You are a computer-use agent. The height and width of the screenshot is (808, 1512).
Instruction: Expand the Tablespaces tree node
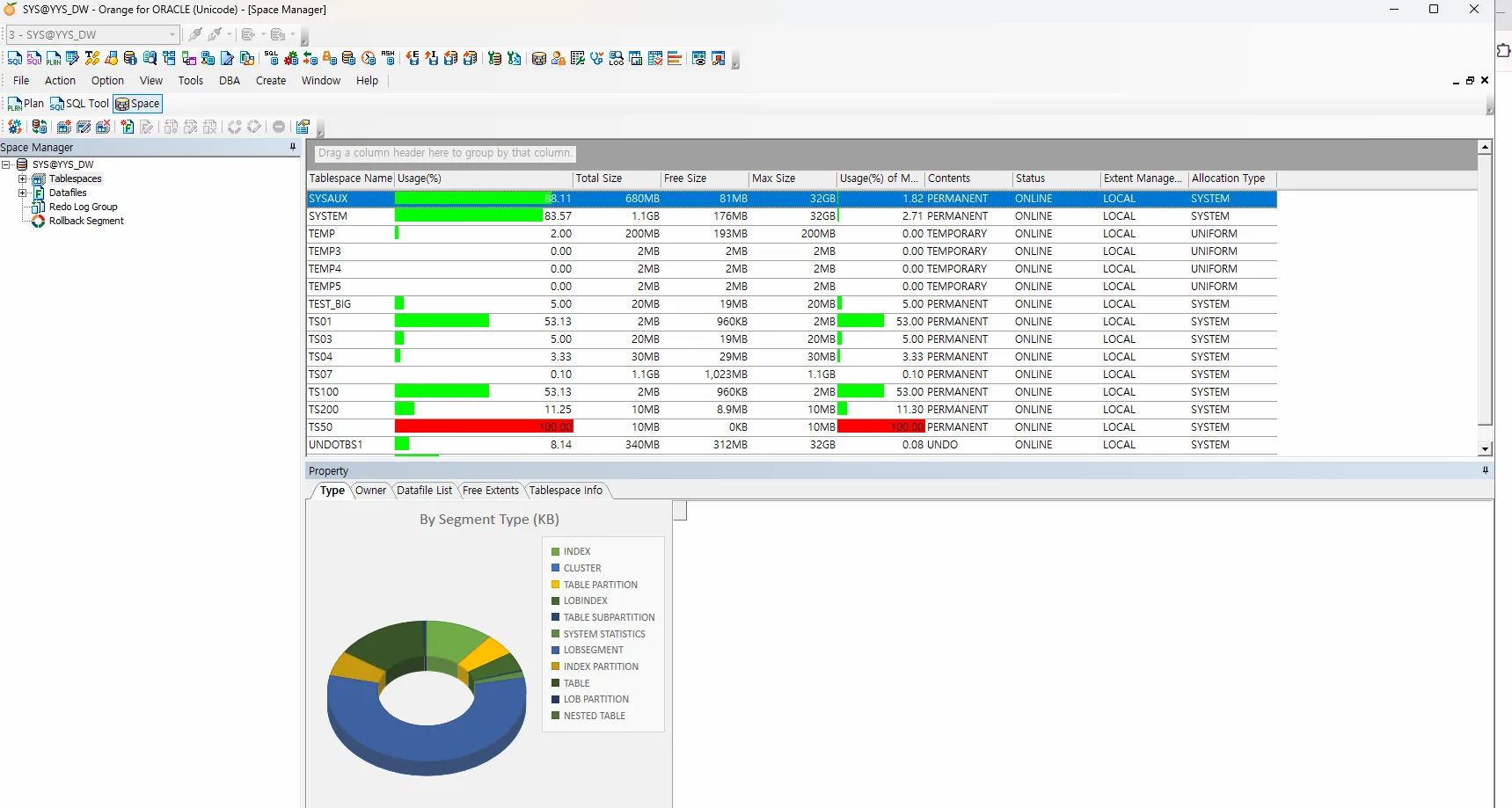tap(22, 178)
